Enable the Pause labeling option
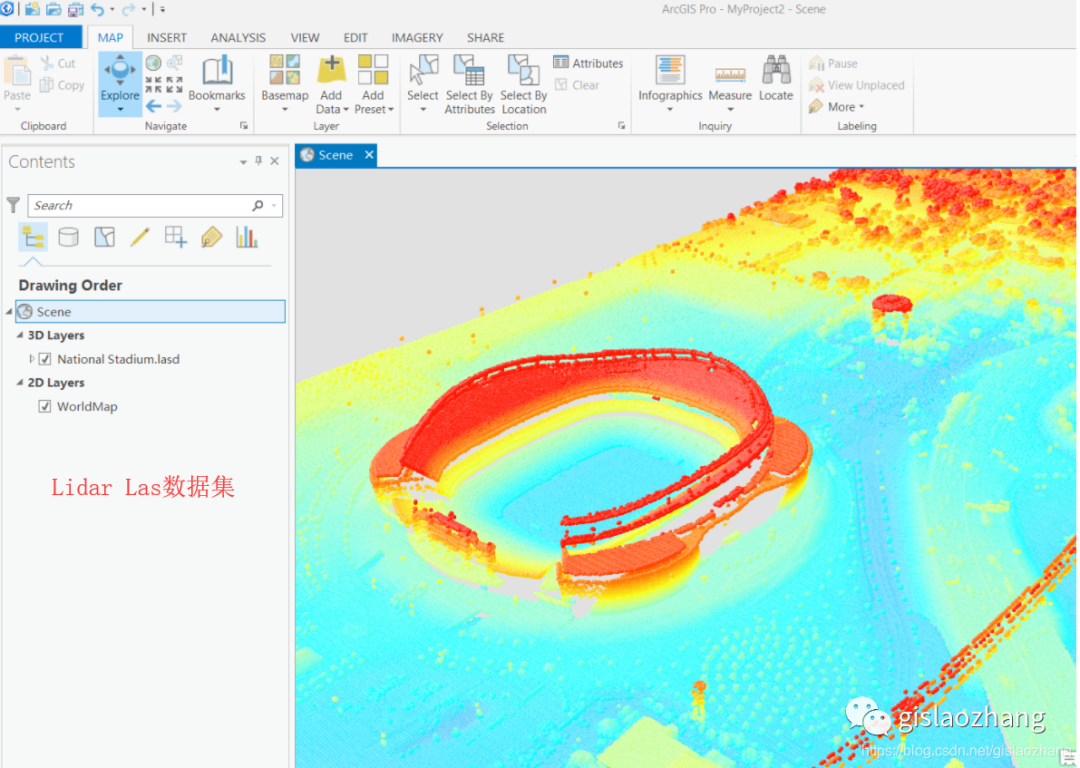1080x768 pixels. coord(833,62)
